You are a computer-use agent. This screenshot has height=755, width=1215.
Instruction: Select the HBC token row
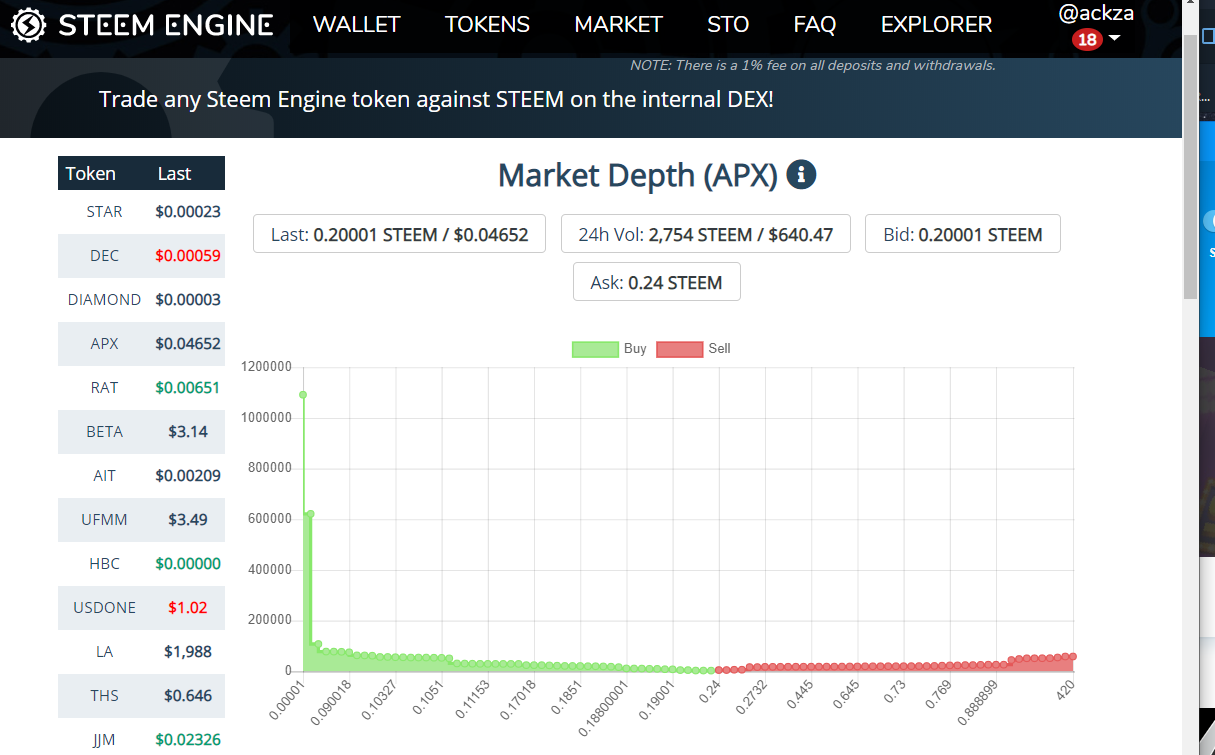[x=141, y=564]
